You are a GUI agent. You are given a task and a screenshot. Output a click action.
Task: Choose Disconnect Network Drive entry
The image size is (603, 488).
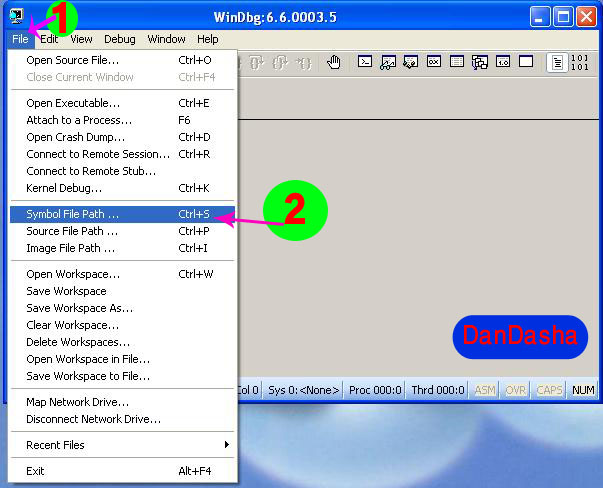coord(122,419)
